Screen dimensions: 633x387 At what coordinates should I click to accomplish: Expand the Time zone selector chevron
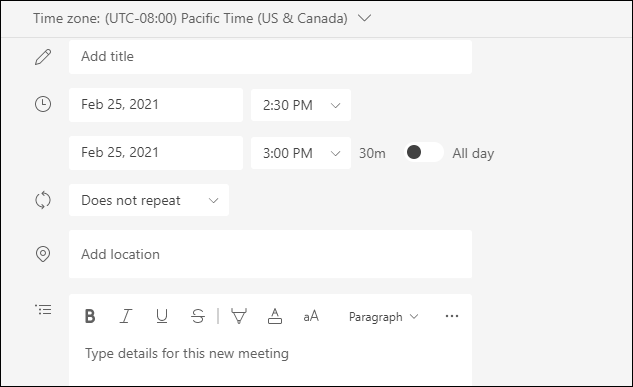(x=364, y=18)
